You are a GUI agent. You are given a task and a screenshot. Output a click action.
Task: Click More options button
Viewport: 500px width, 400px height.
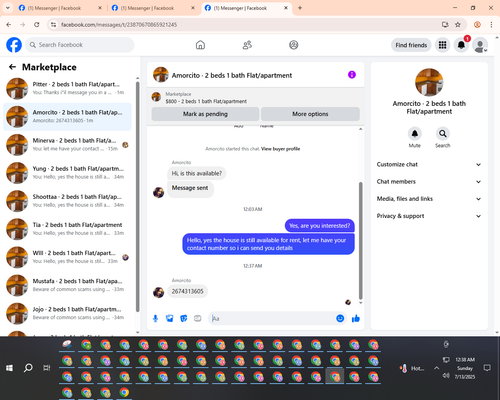click(310, 114)
